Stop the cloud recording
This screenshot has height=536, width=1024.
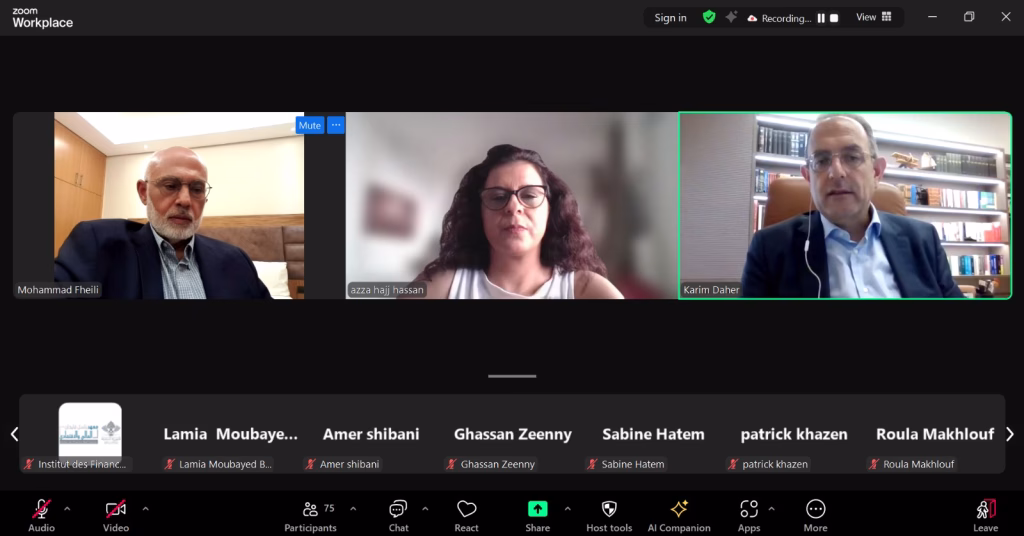coord(834,18)
